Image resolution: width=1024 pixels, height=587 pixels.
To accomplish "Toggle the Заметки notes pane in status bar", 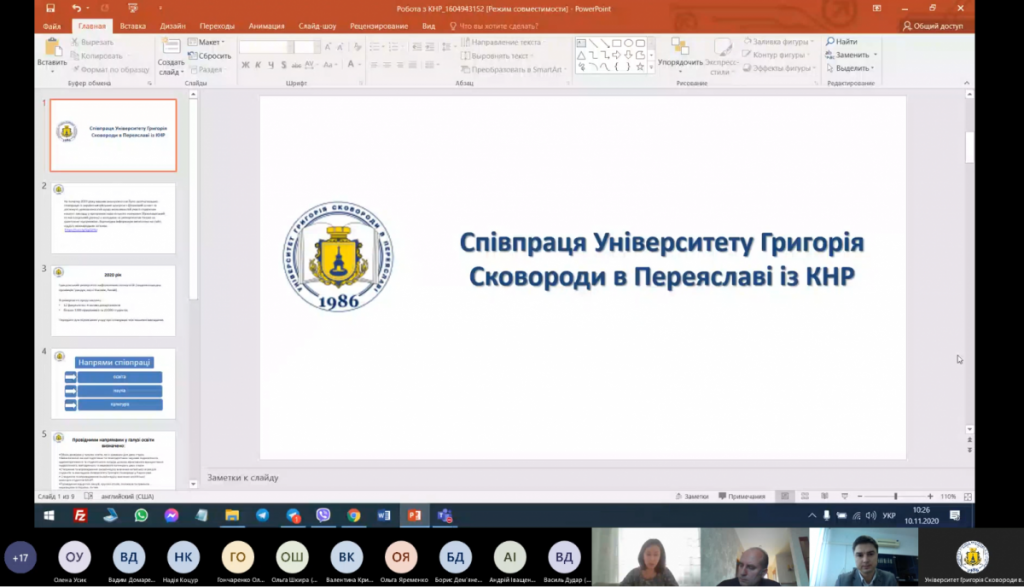I will coord(691,496).
